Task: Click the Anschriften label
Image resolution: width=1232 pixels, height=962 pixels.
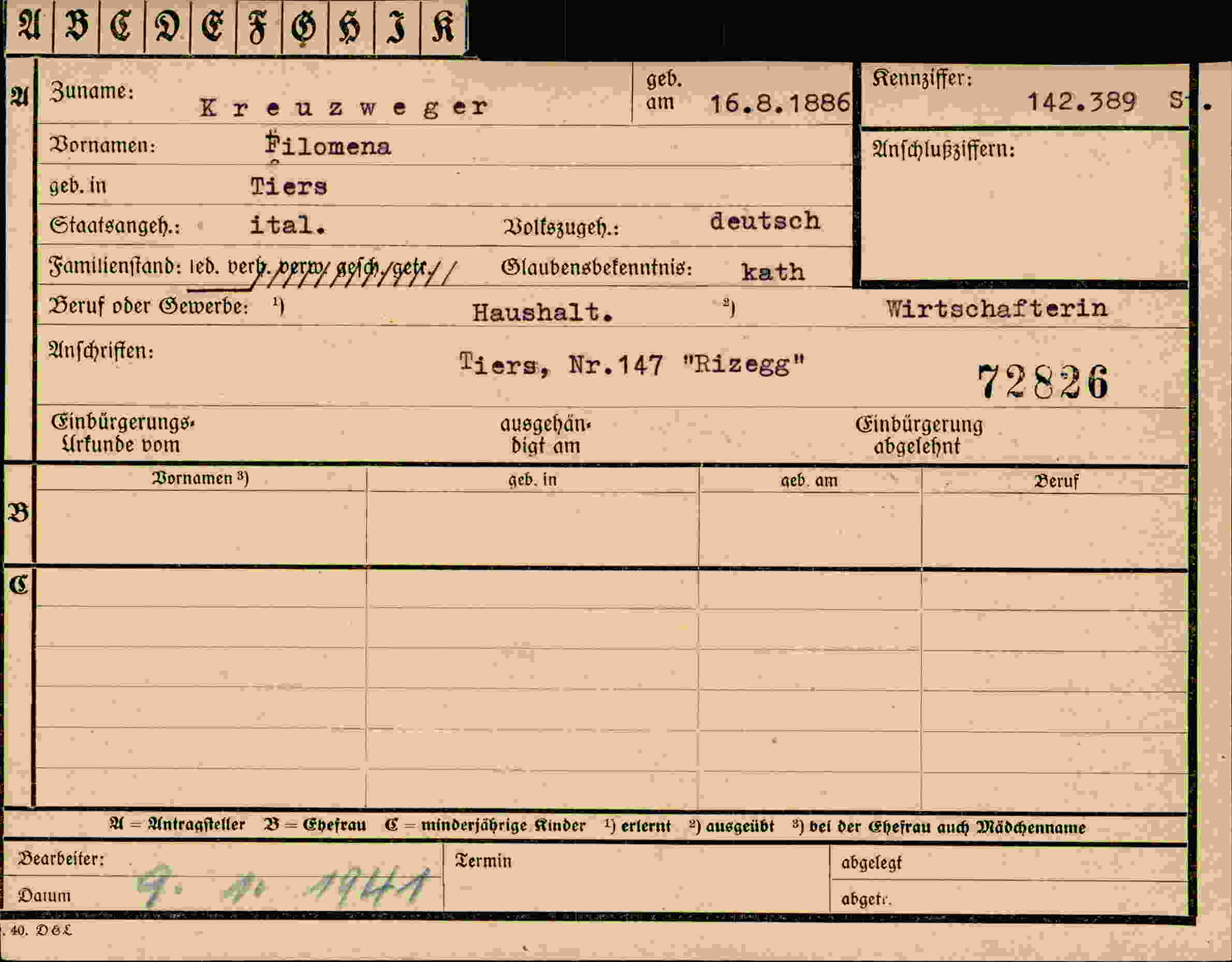Action: pyautogui.click(x=101, y=351)
